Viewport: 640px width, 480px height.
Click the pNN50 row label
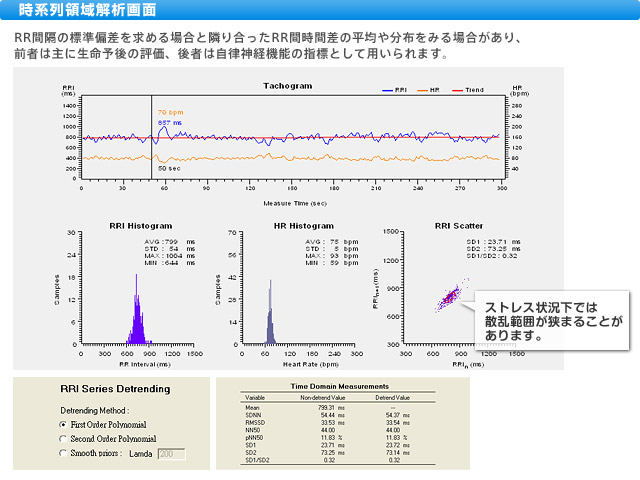pos(254,438)
